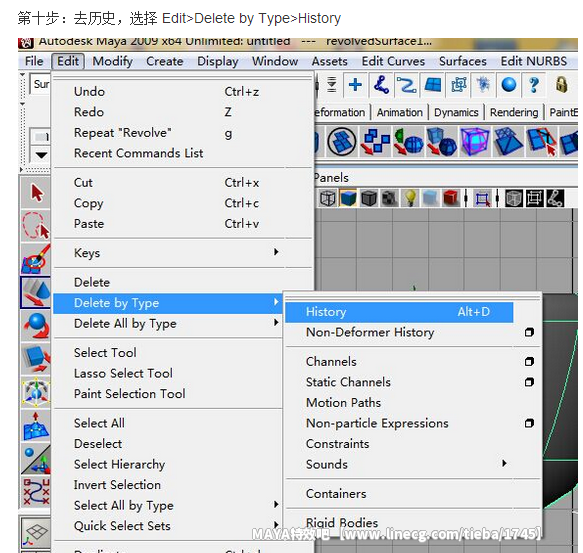
Task: Select the Universal Manipulator tool
Action: click(x=36, y=392)
